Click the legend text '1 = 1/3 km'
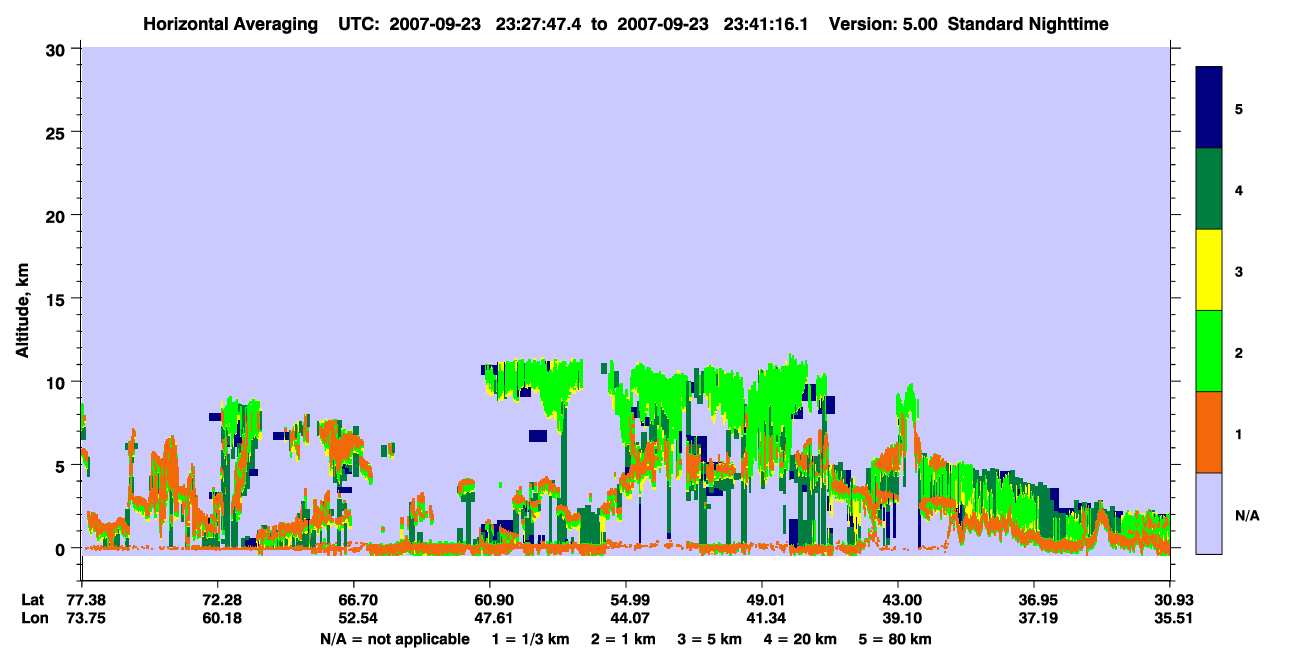 coord(529,639)
